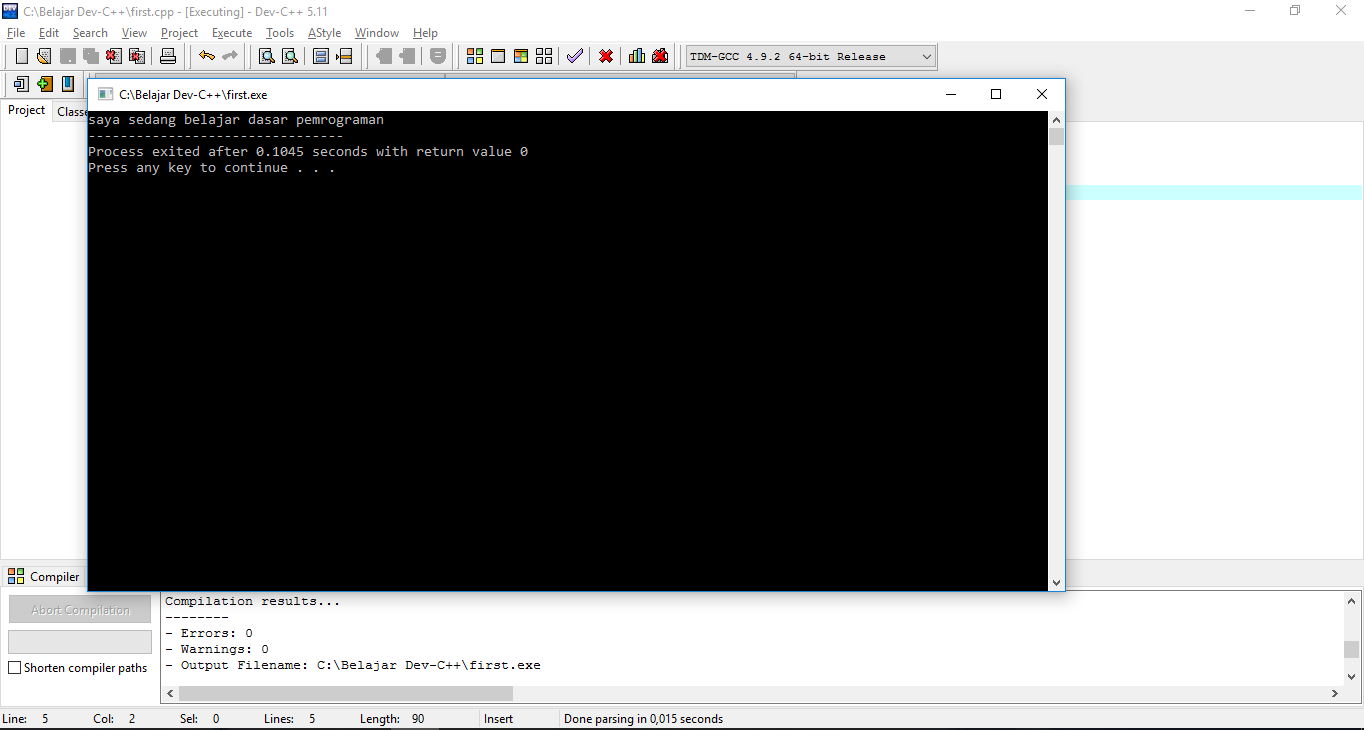Select the Compiler tab at the bottom
Viewport: 1364px width, 730px height.
click(x=44, y=576)
